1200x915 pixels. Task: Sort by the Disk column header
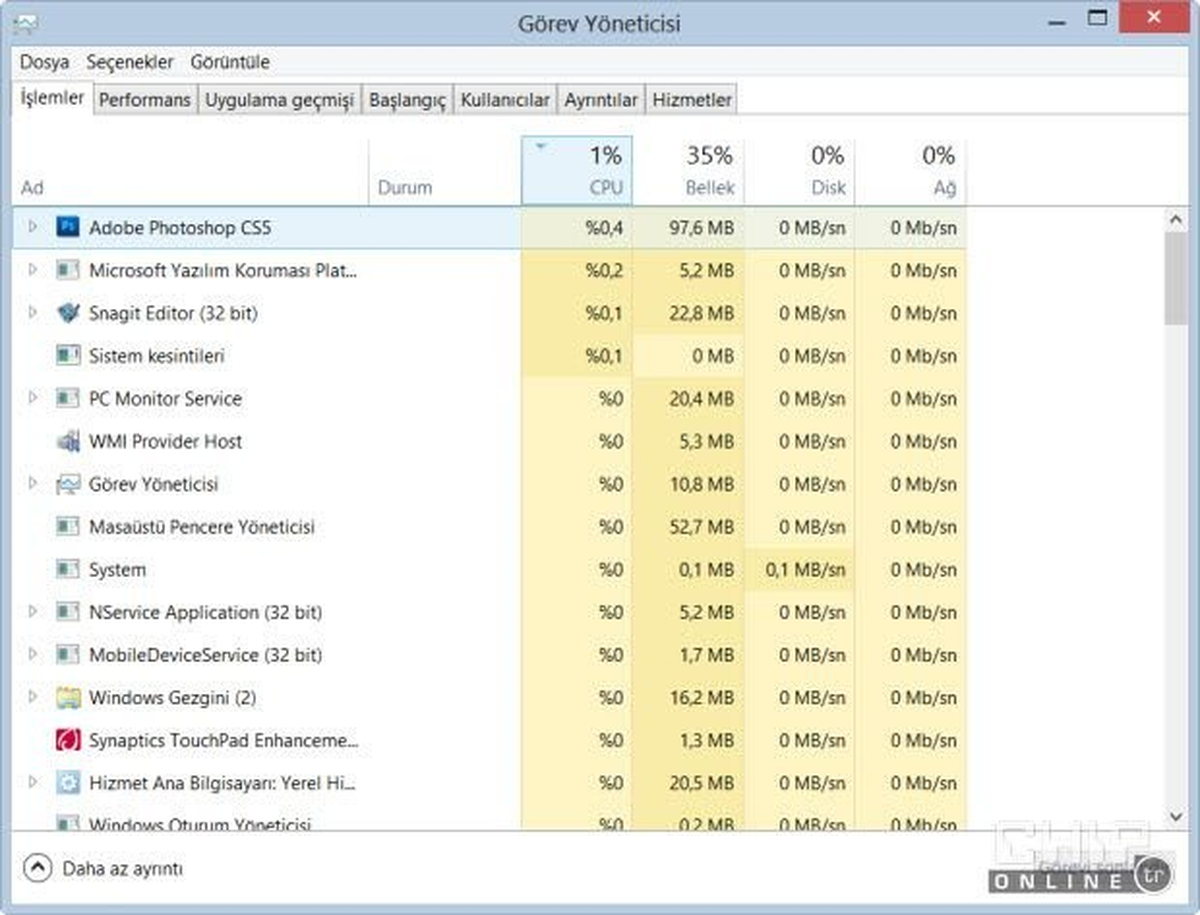(799, 170)
